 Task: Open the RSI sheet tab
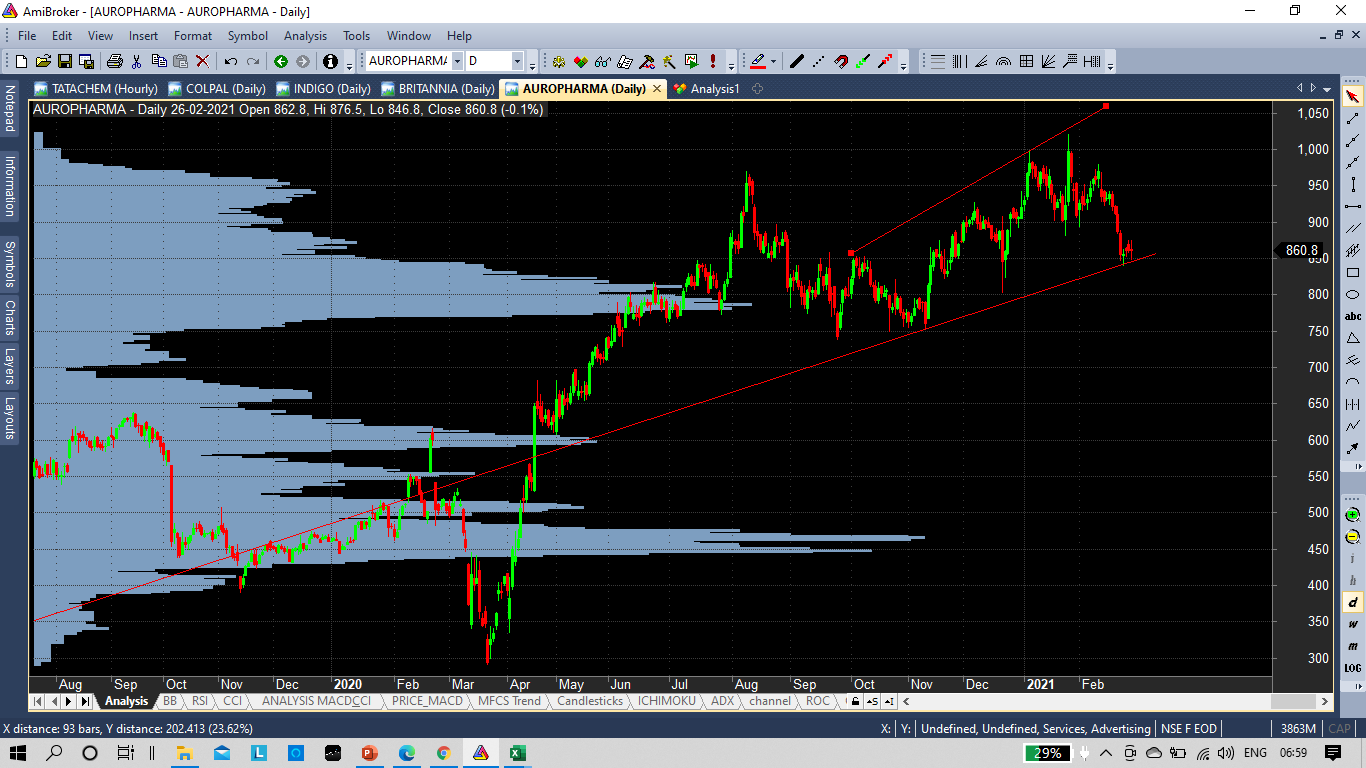coord(200,701)
